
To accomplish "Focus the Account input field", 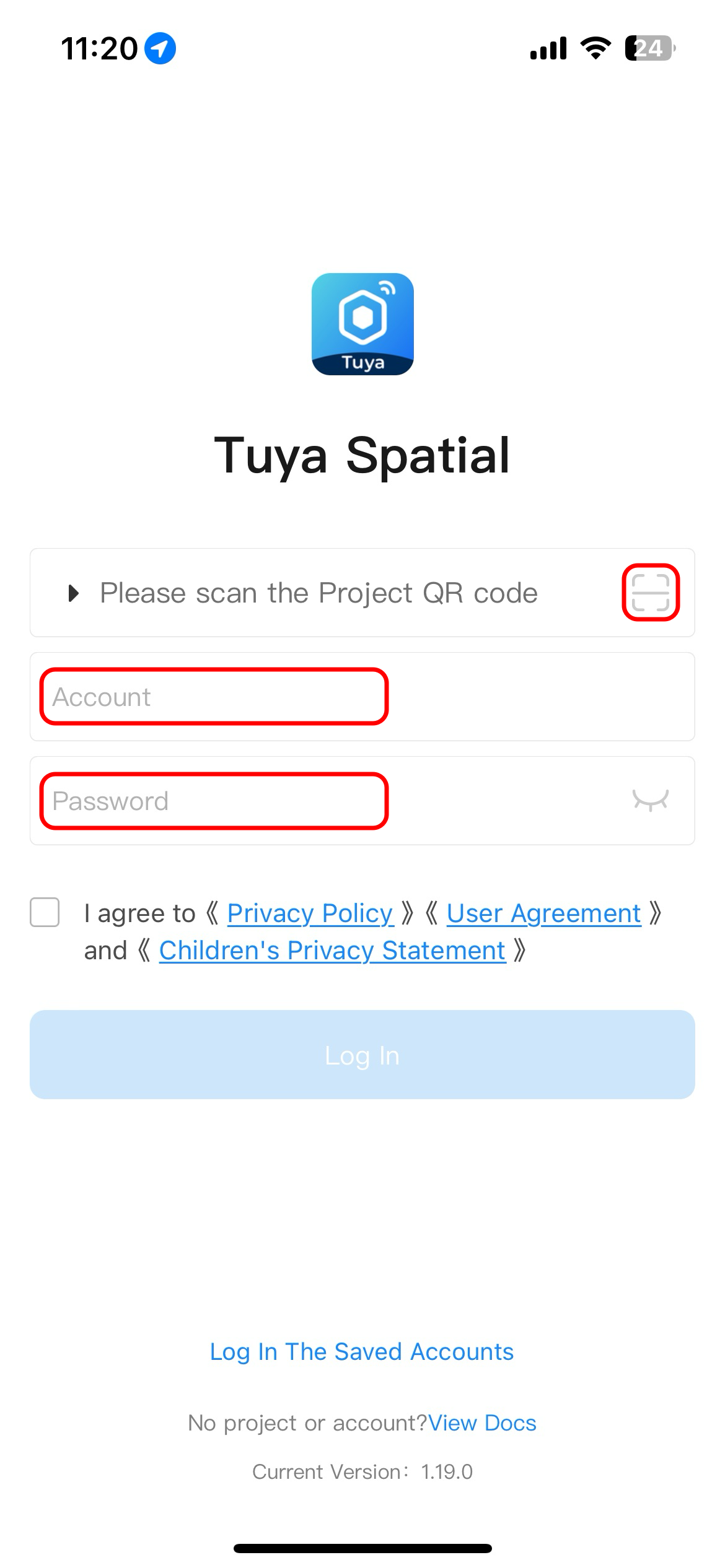I will pos(362,697).
